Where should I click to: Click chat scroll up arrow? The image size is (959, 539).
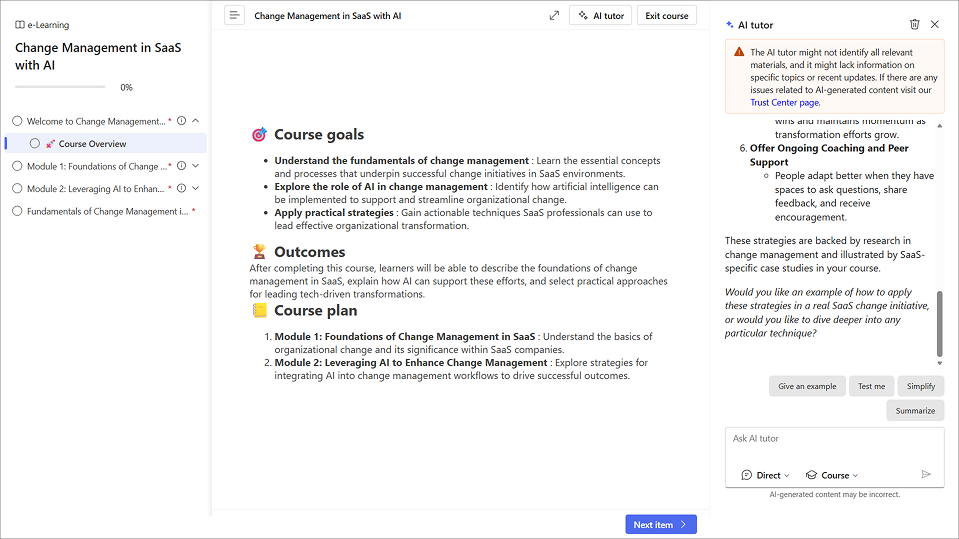pyautogui.click(x=939, y=125)
